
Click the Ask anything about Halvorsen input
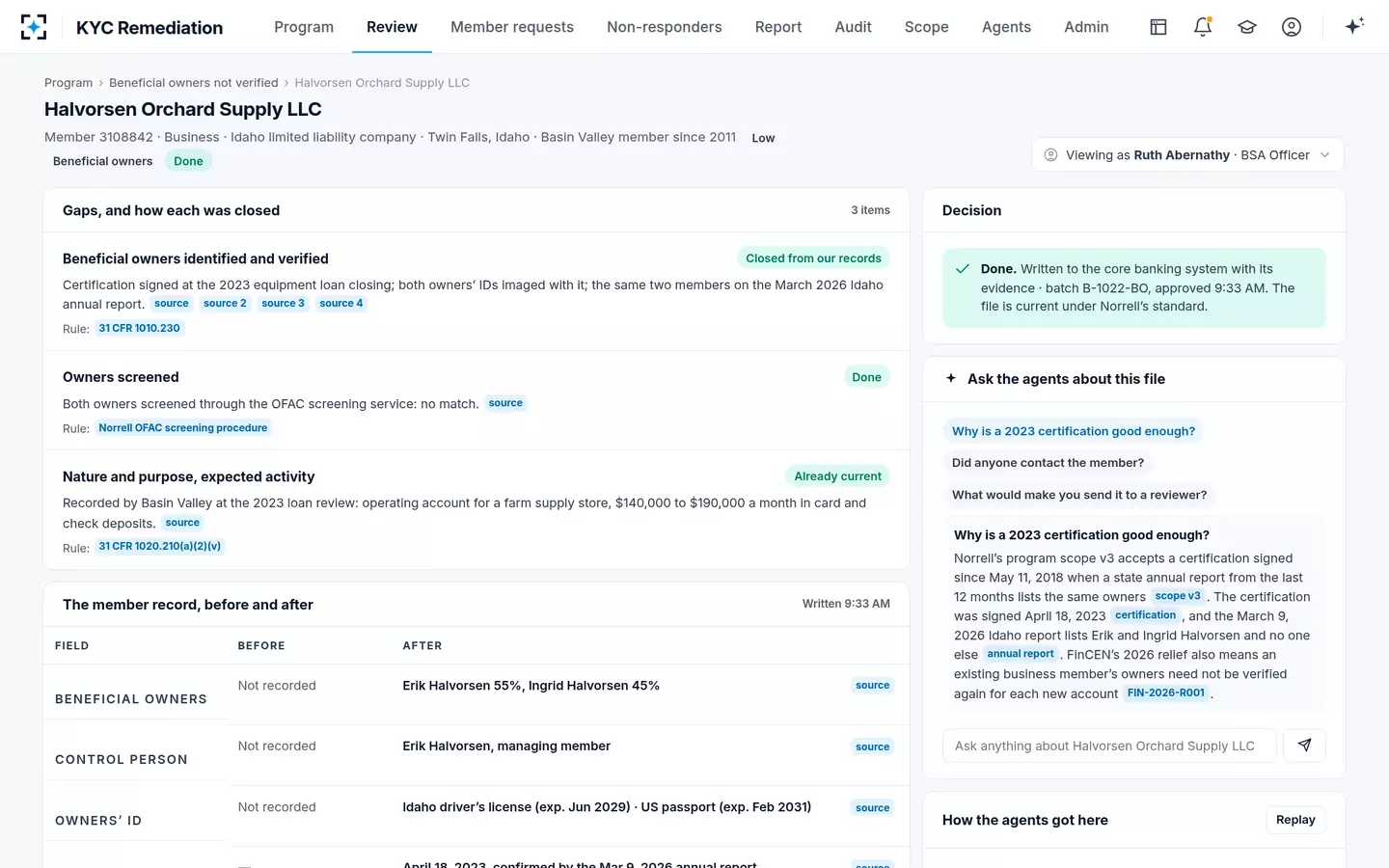tap(1109, 746)
